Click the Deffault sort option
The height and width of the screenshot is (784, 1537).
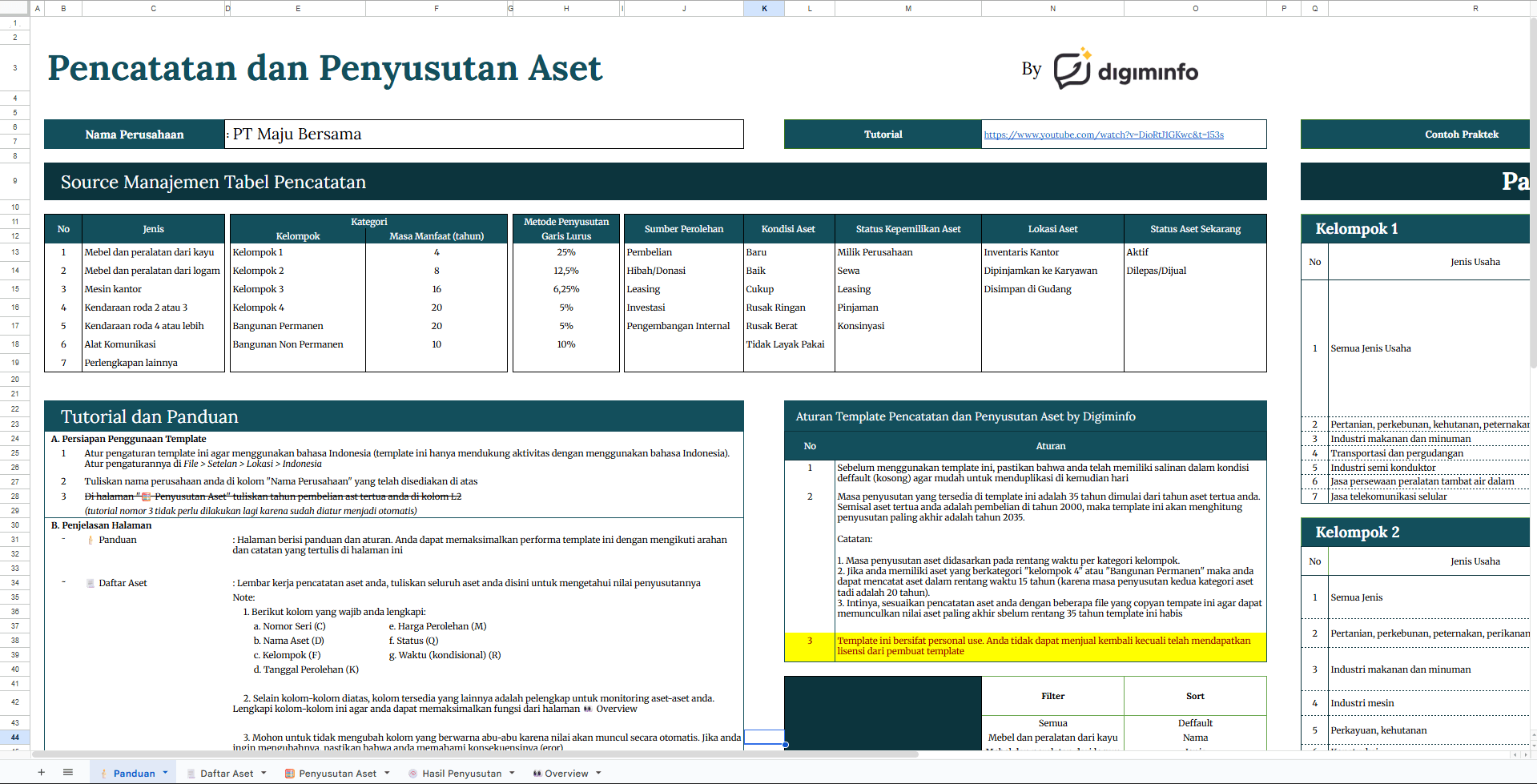(x=1195, y=723)
